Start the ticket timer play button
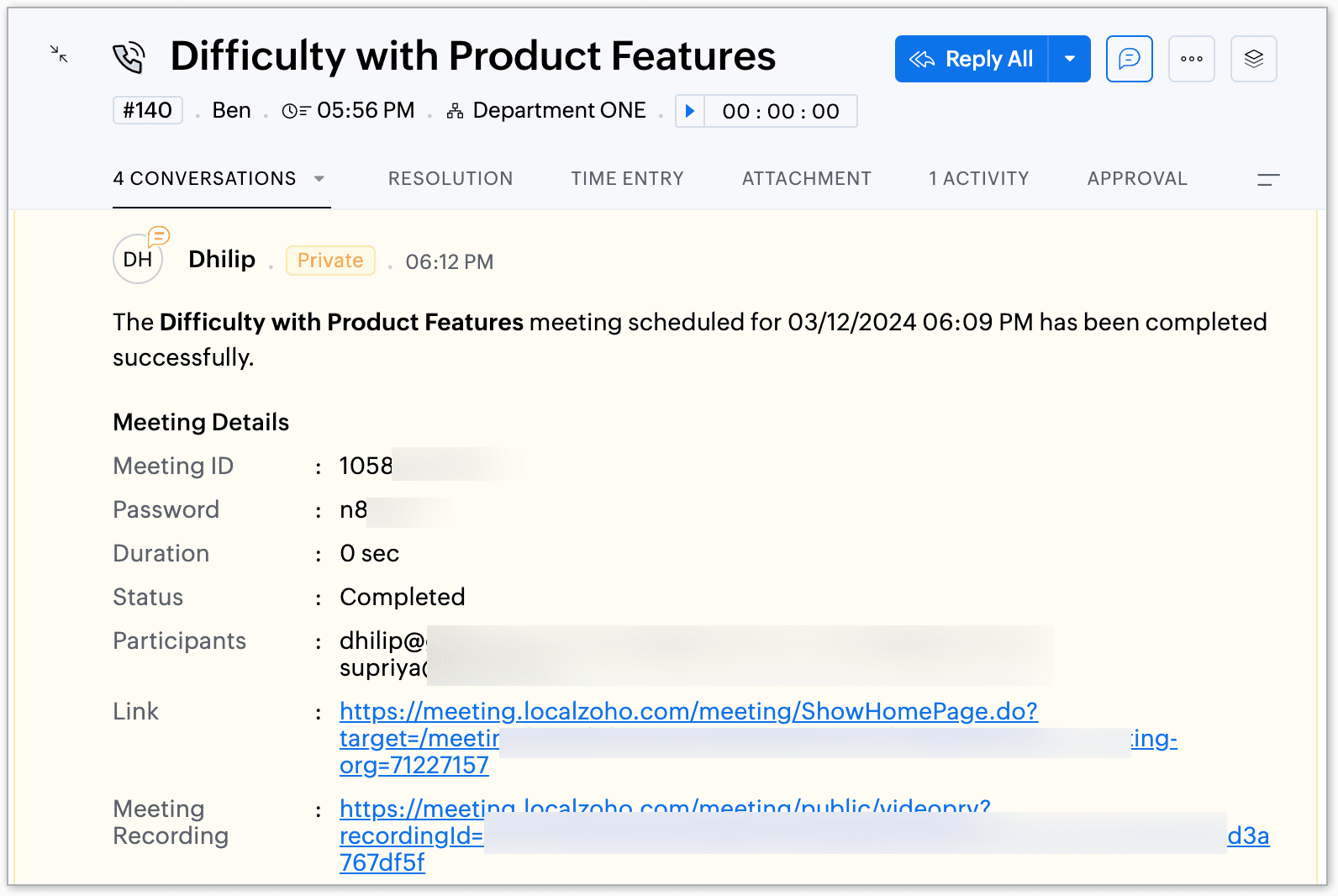Screen dimensions: 1338x896 point(690,111)
